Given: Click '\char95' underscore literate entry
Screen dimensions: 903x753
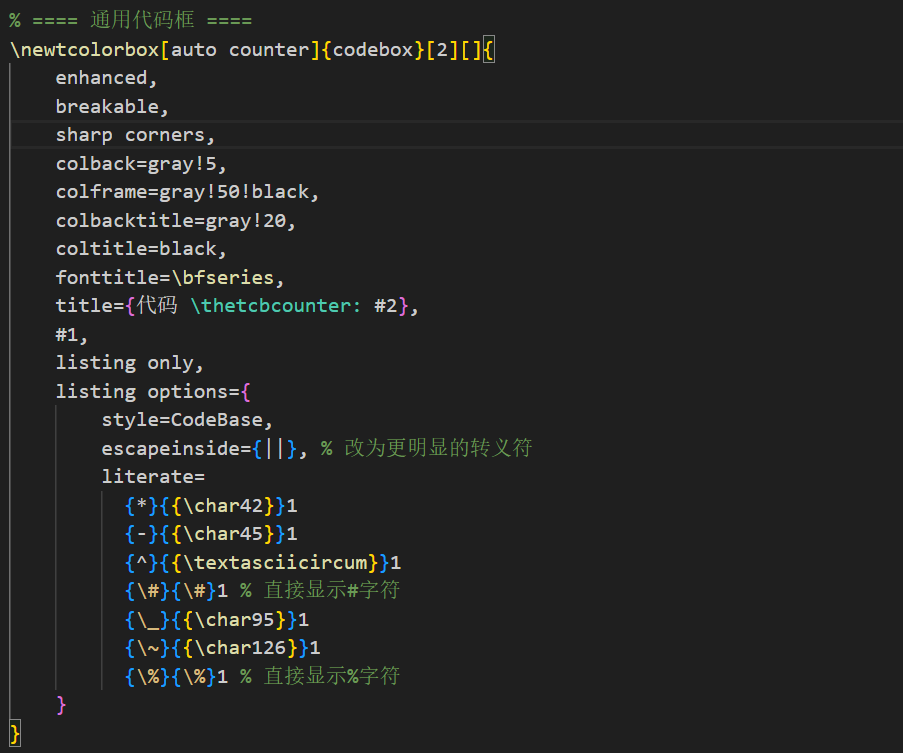Looking at the screenshot, I should (x=217, y=620).
